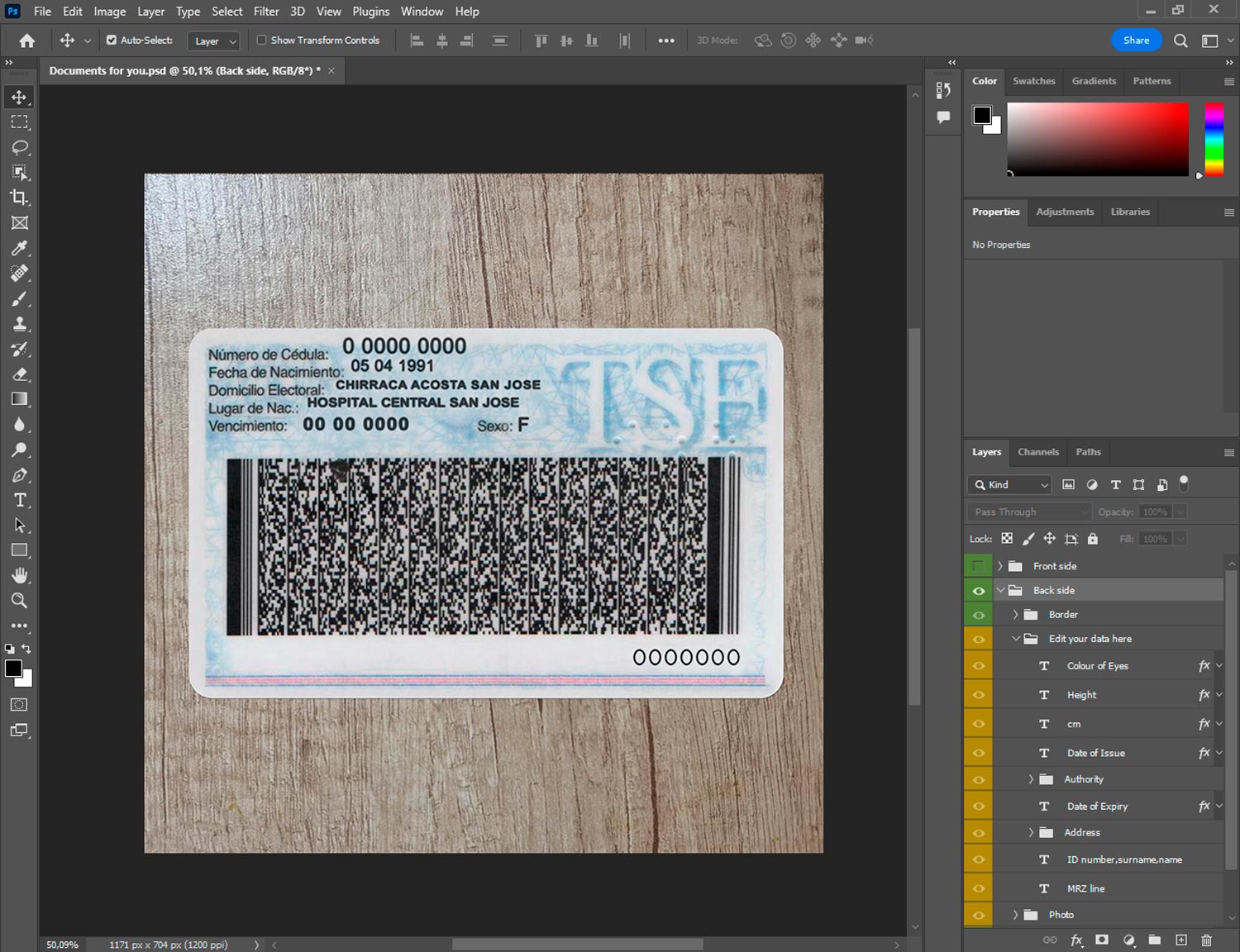Select the Crop tool
The height and width of the screenshot is (952, 1240).
pyautogui.click(x=19, y=198)
